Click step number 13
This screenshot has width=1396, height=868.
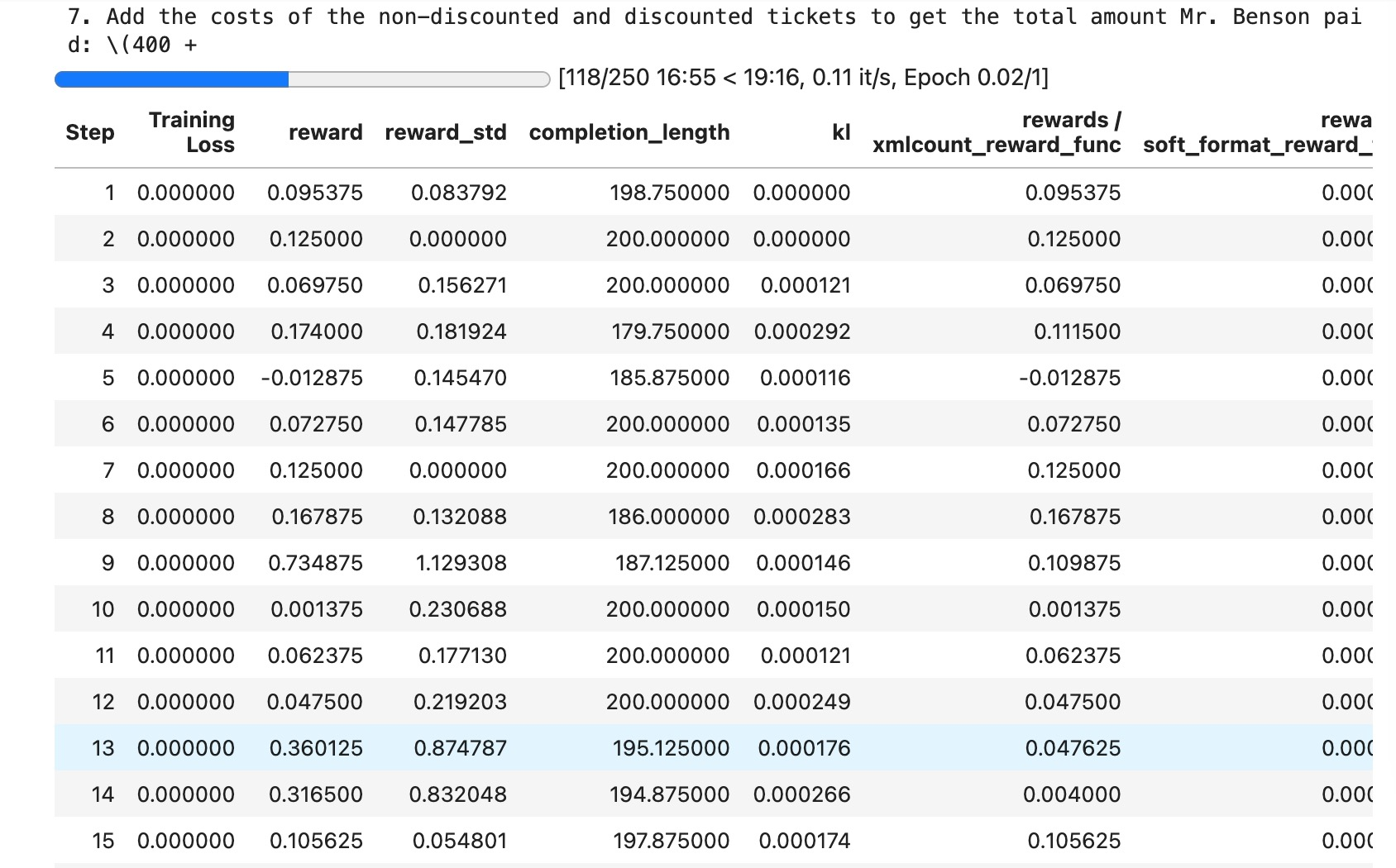[103, 748]
